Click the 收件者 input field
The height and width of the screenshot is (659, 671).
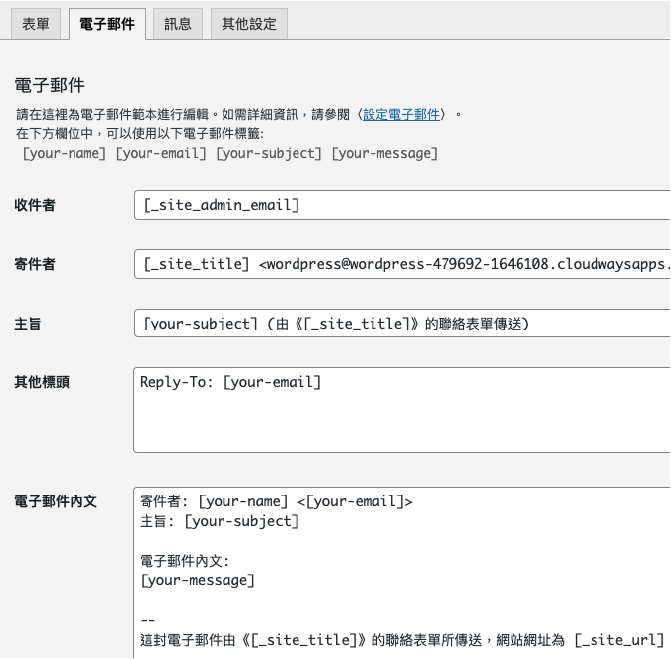[400, 205]
